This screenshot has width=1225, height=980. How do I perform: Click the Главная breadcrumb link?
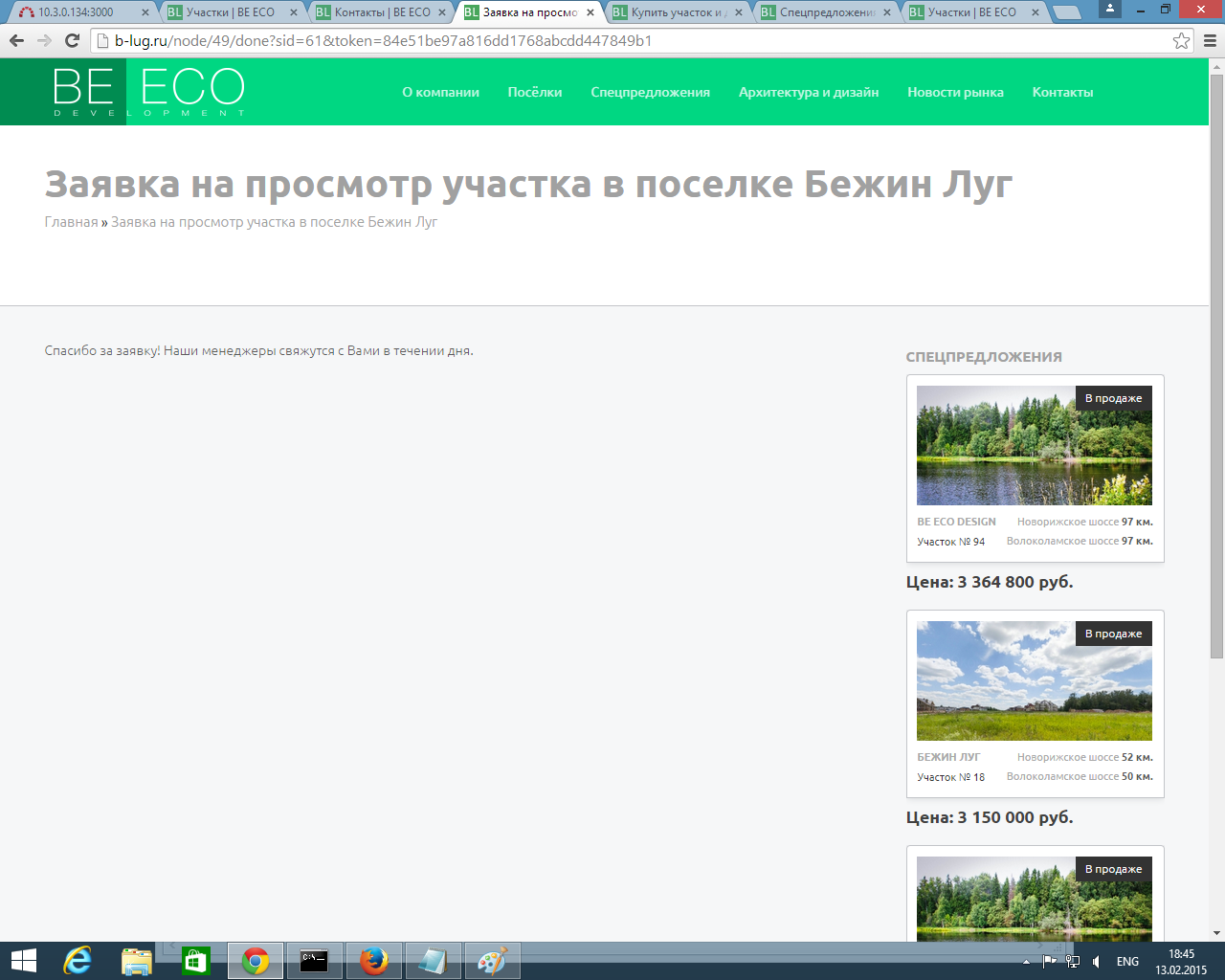[71, 222]
